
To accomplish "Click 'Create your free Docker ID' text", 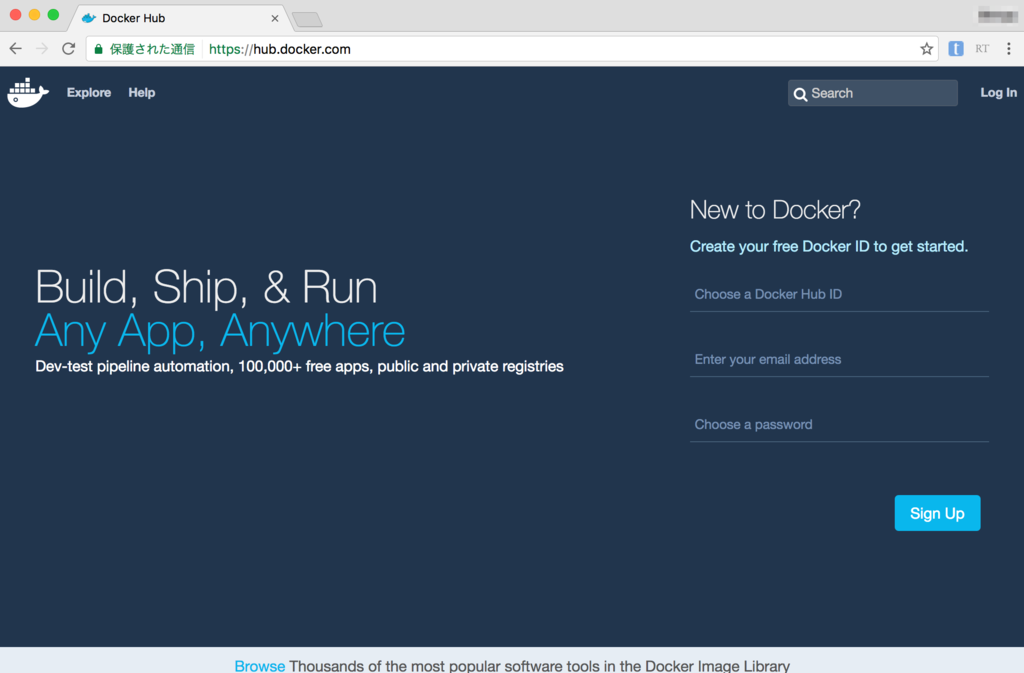I will [x=829, y=247].
